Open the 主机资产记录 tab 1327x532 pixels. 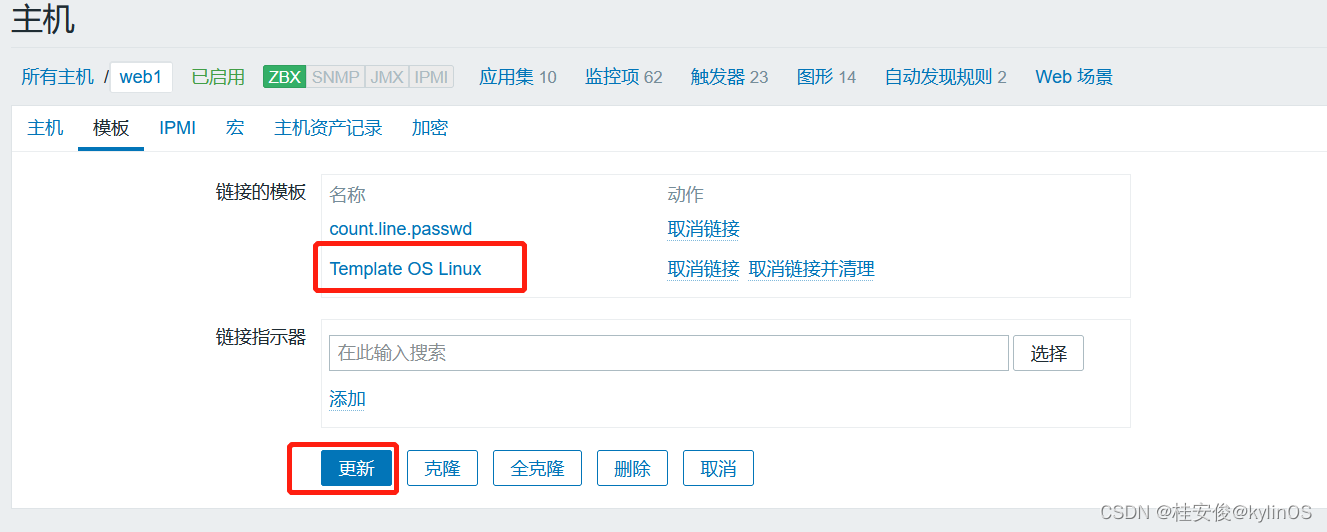[328, 128]
